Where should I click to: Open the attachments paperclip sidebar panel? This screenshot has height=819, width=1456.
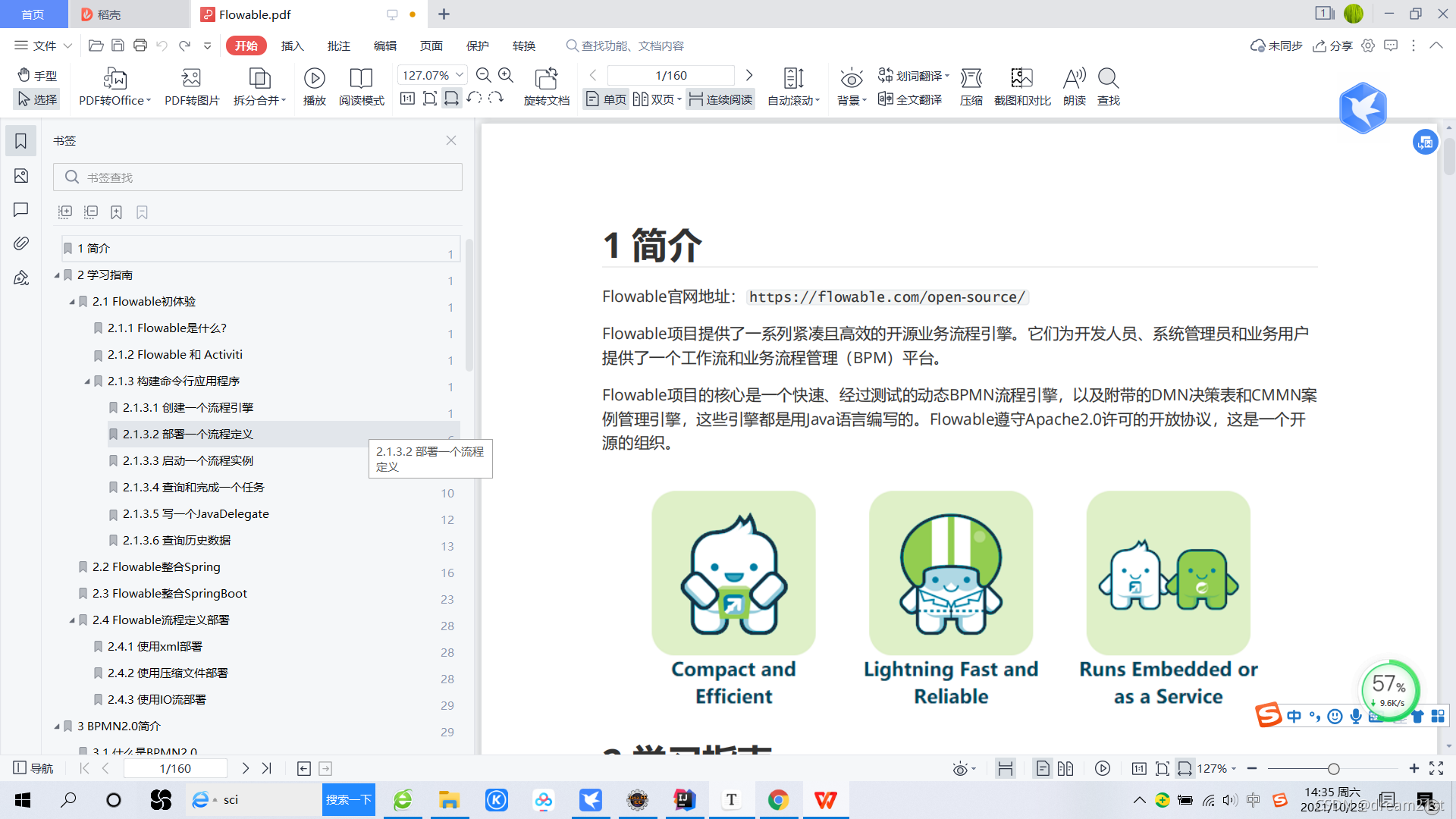[21, 243]
